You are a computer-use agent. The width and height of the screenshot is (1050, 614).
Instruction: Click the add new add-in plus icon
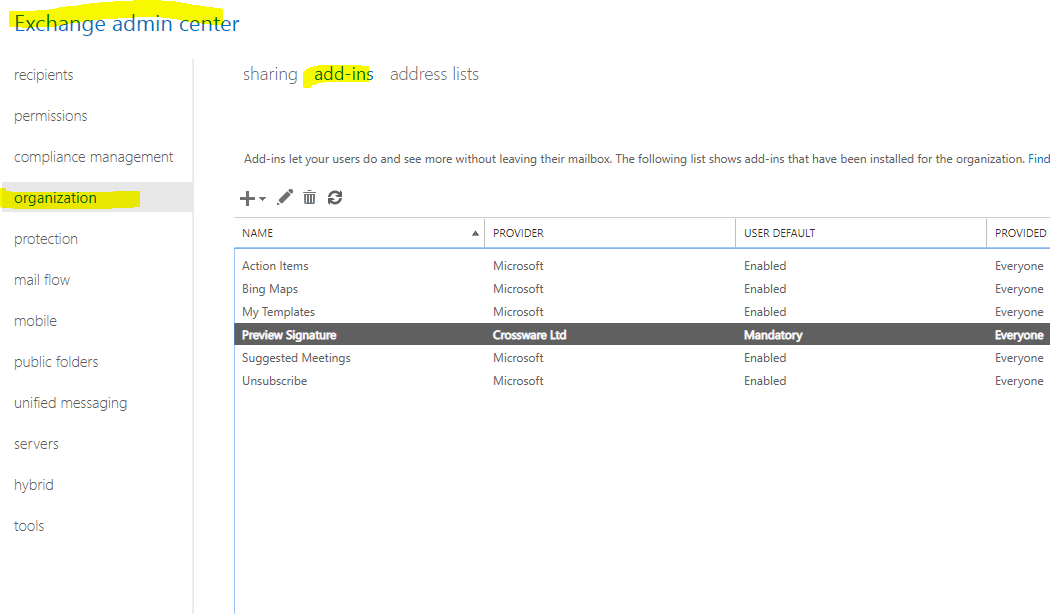[x=247, y=198]
